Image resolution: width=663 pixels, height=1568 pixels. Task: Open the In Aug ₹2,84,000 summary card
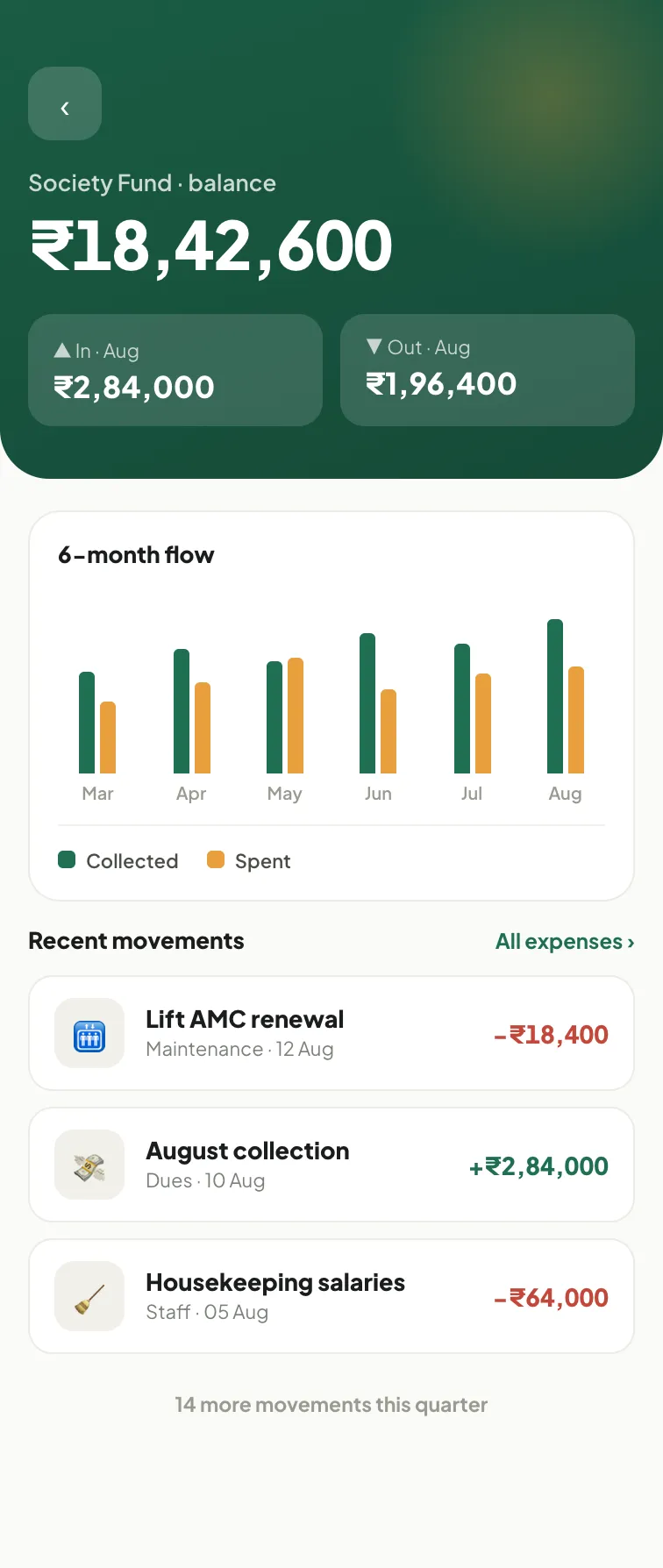[175, 370]
